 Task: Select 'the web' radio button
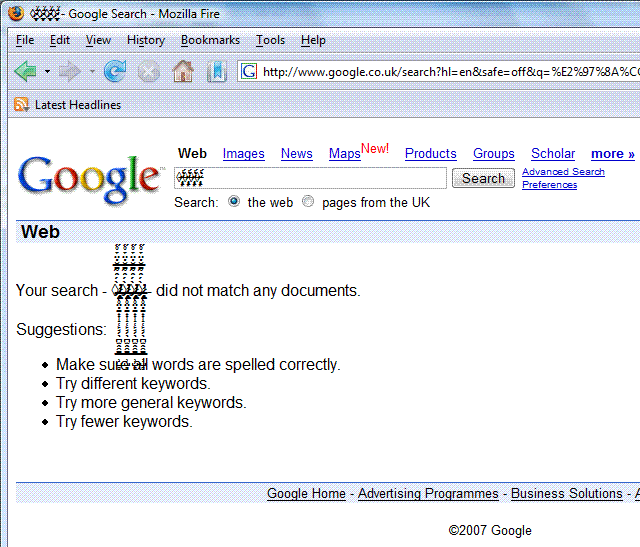(x=234, y=201)
